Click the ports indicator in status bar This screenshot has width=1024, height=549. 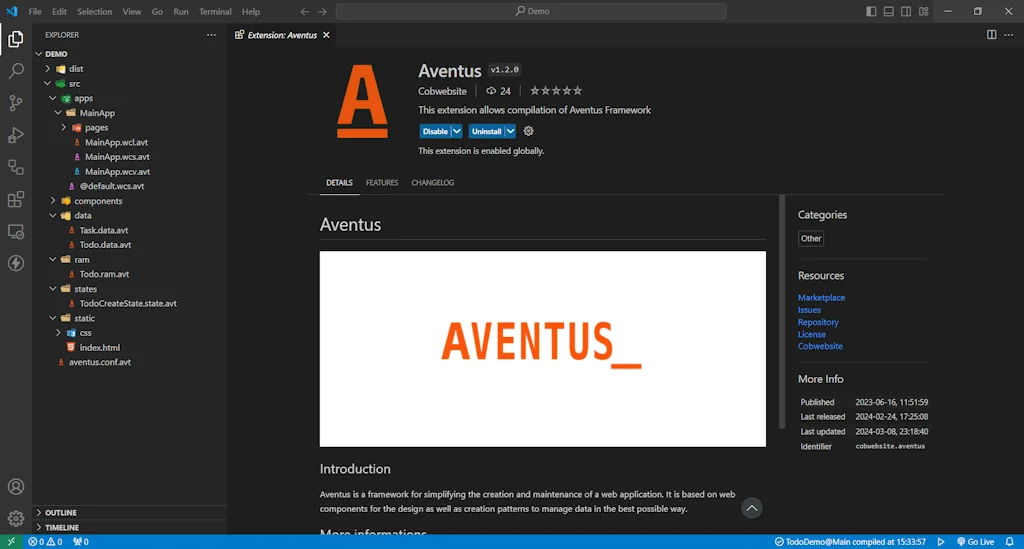(81, 542)
